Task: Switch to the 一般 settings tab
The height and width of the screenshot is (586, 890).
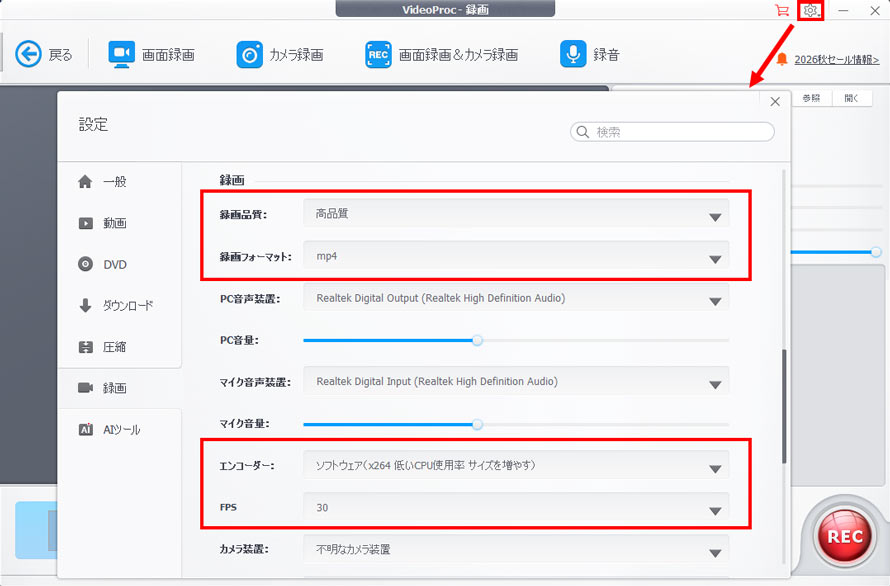Action: 120,182
